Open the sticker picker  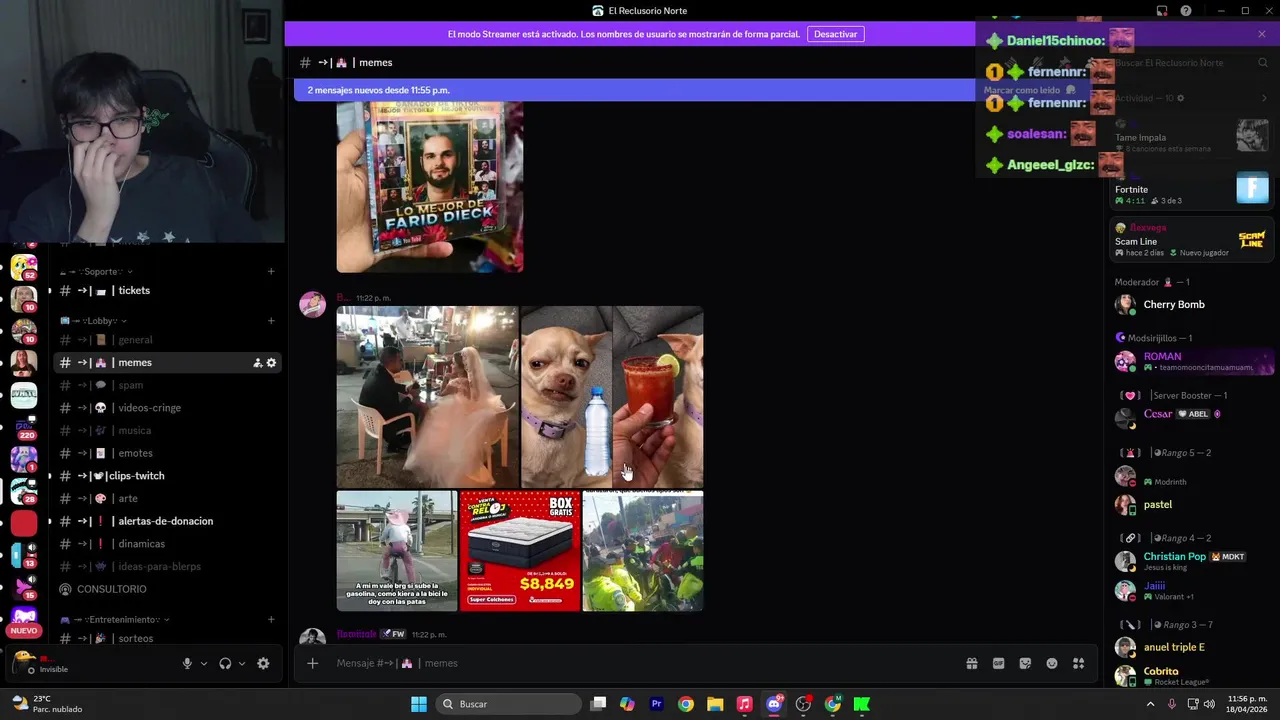coord(1025,663)
